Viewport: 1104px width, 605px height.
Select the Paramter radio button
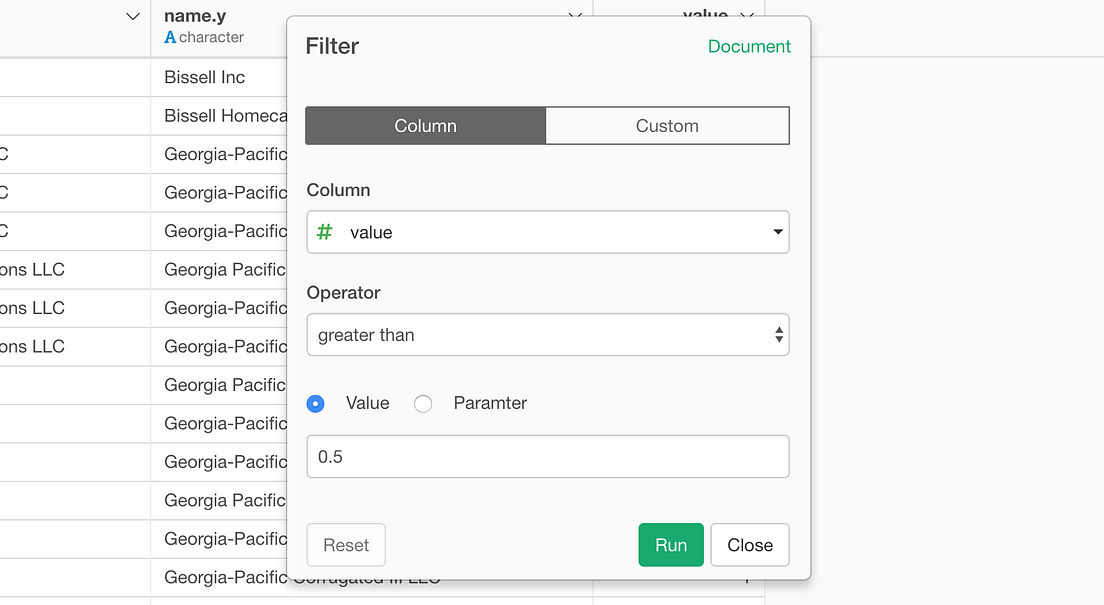tap(422, 403)
